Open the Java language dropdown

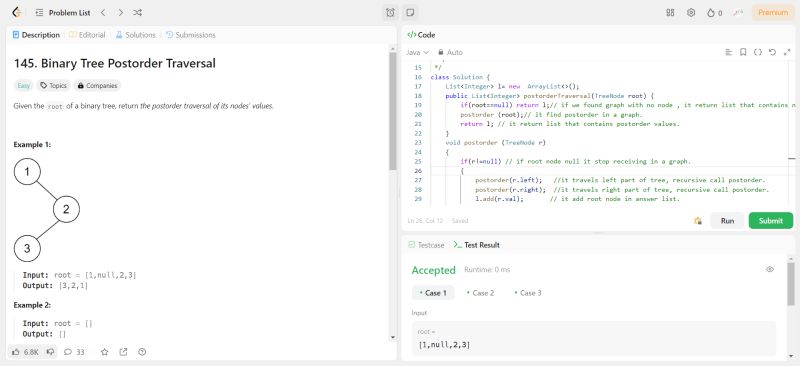(417, 53)
